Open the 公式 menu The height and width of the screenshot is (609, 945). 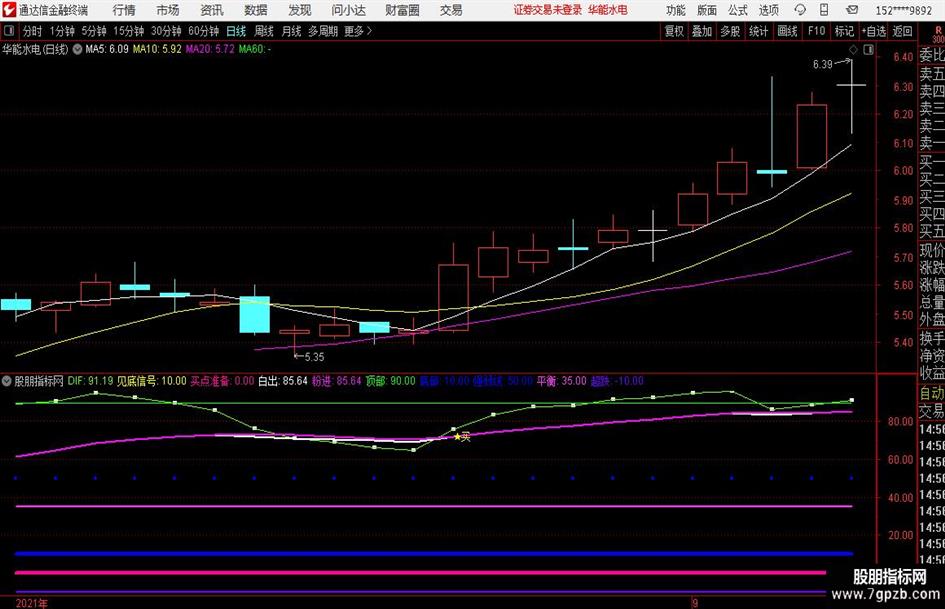[x=738, y=10]
